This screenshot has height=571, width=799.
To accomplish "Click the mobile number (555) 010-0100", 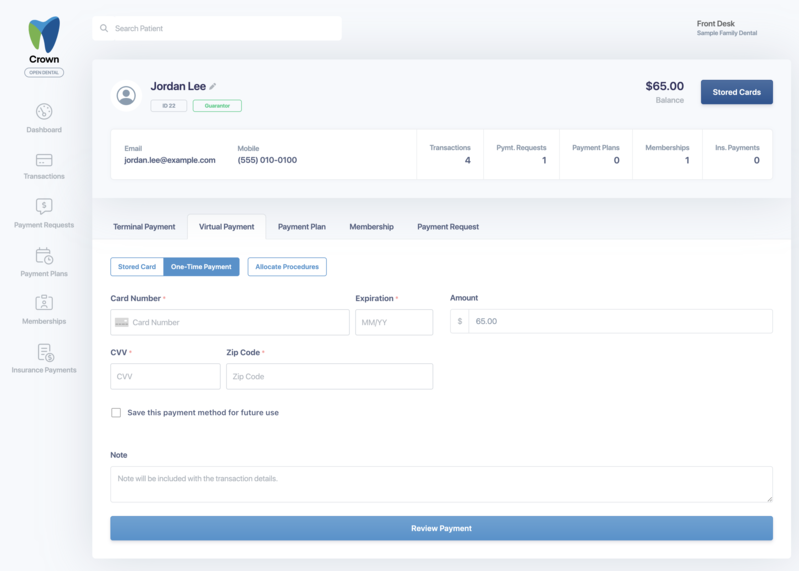I will click(267, 160).
